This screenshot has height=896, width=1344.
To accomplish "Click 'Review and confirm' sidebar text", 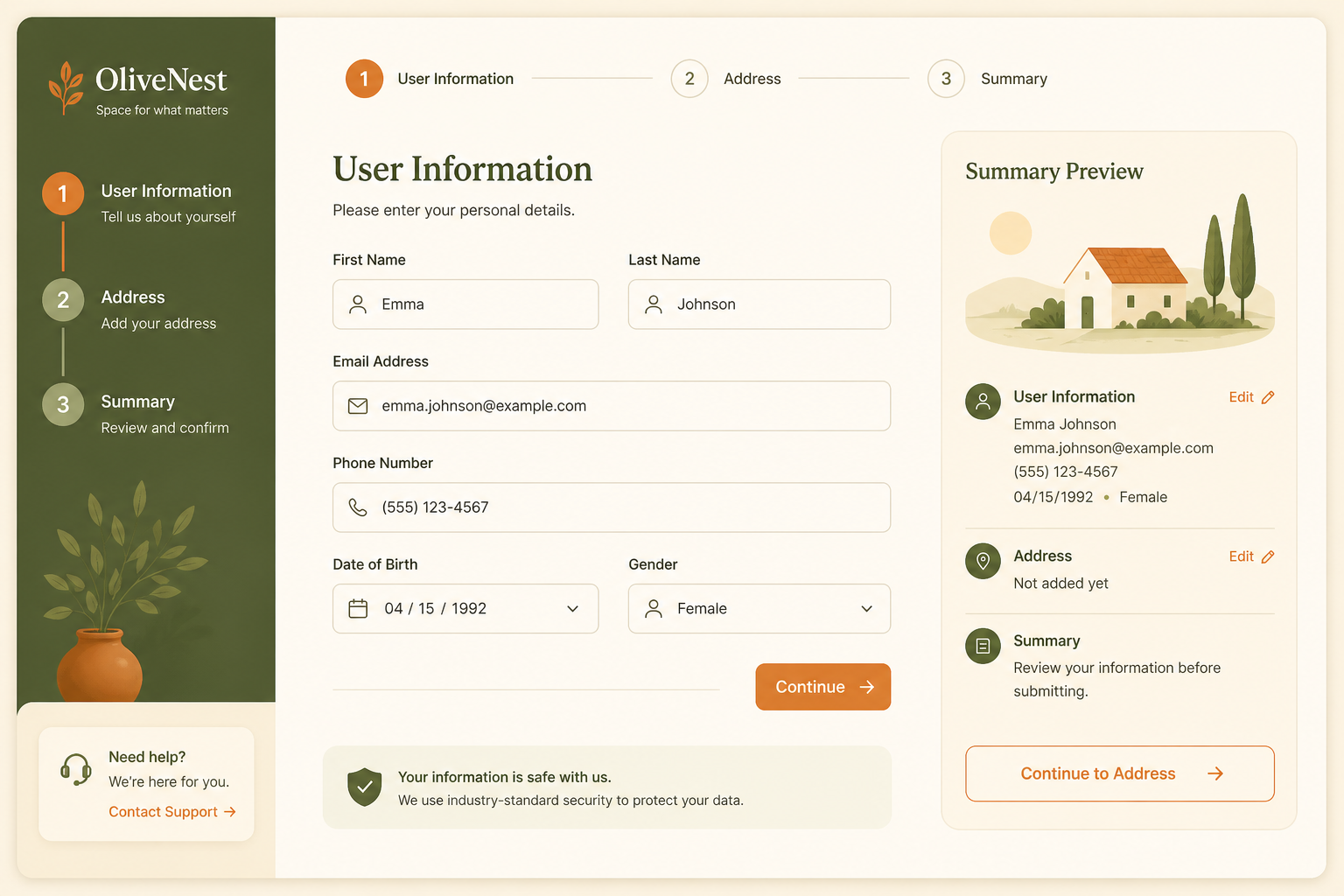I will point(165,428).
